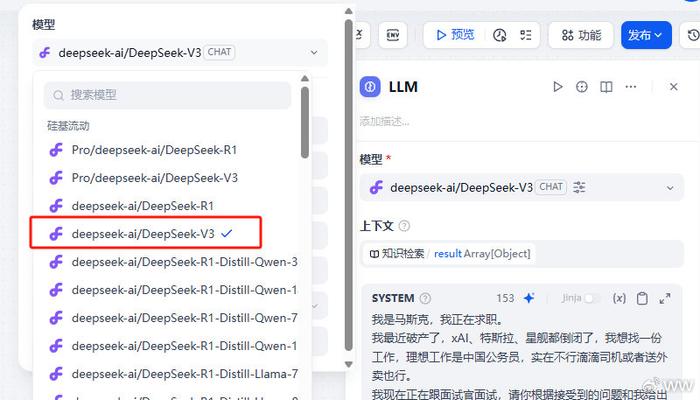Open run history clock icon beside 预览
700x400 pixels.
point(500,35)
